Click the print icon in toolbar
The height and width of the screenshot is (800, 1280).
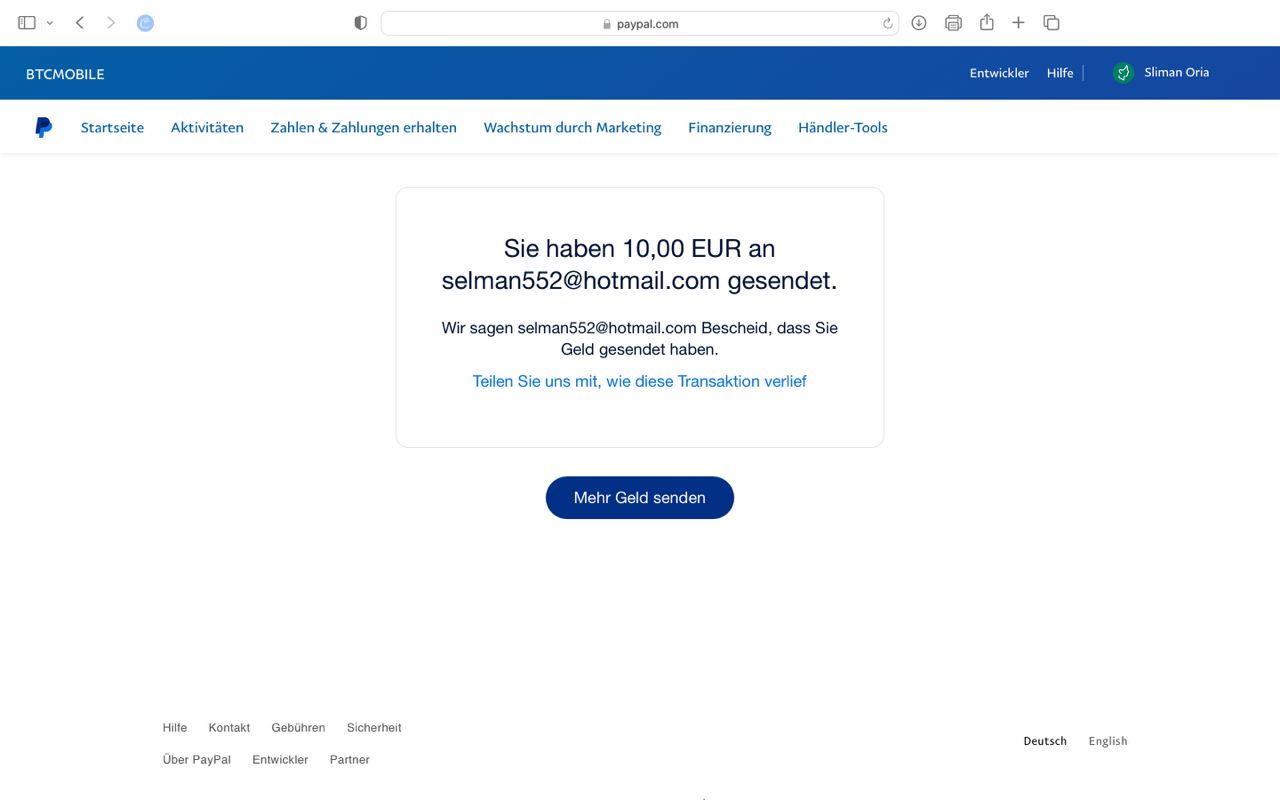coord(953,23)
